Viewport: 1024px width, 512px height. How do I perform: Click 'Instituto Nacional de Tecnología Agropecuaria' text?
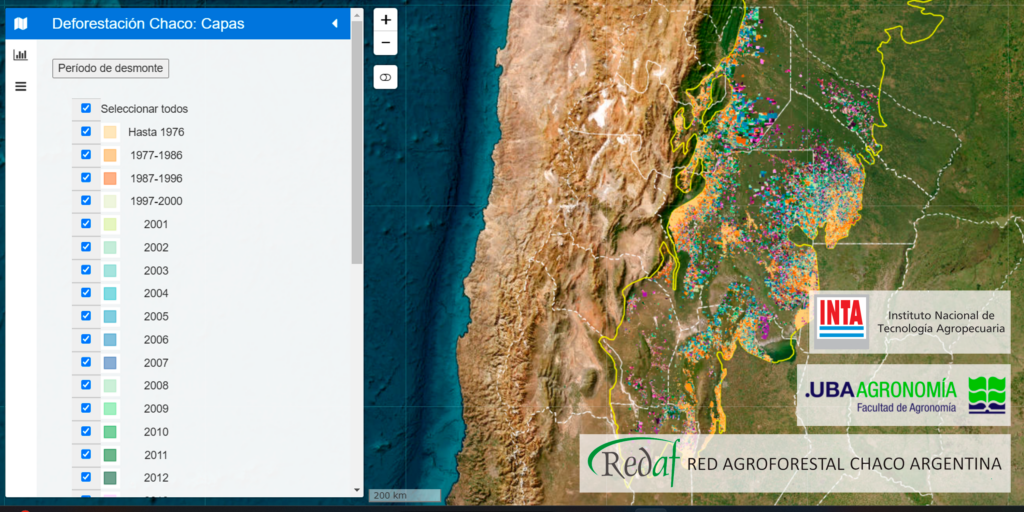941,322
